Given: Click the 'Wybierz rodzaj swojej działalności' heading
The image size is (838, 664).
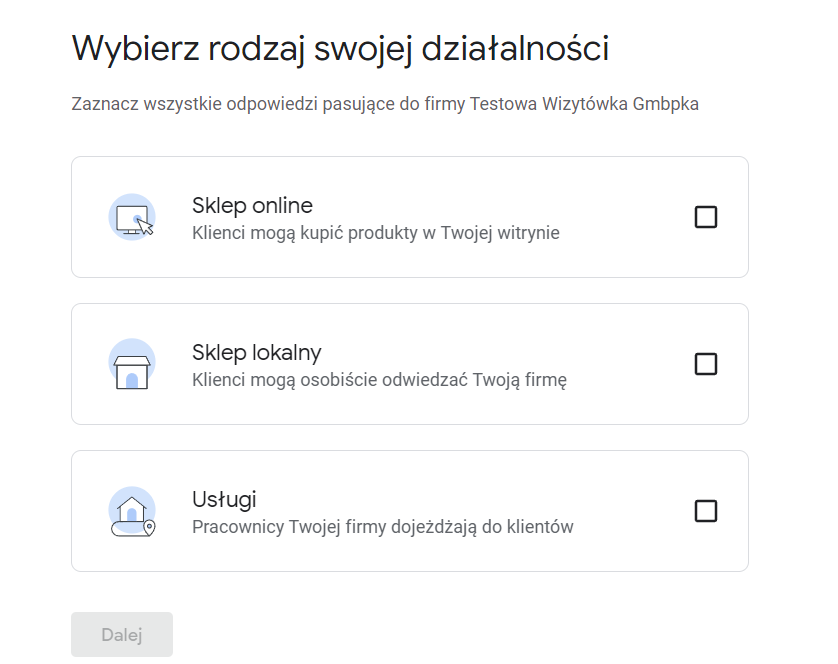Looking at the screenshot, I should pos(340,49).
